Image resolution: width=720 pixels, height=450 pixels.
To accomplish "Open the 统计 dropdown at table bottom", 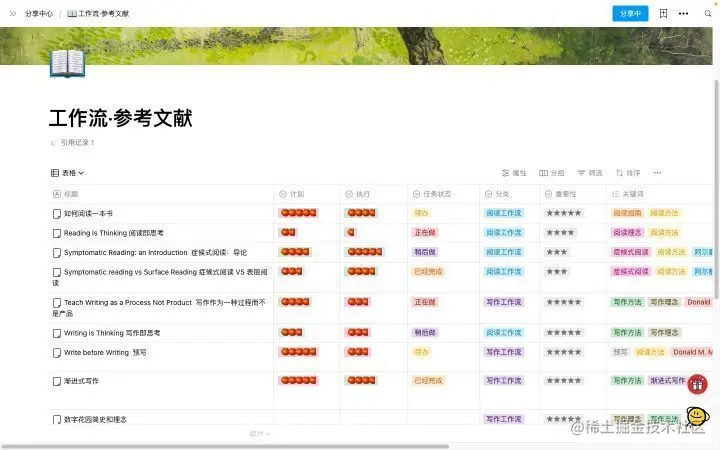I will pos(259,433).
